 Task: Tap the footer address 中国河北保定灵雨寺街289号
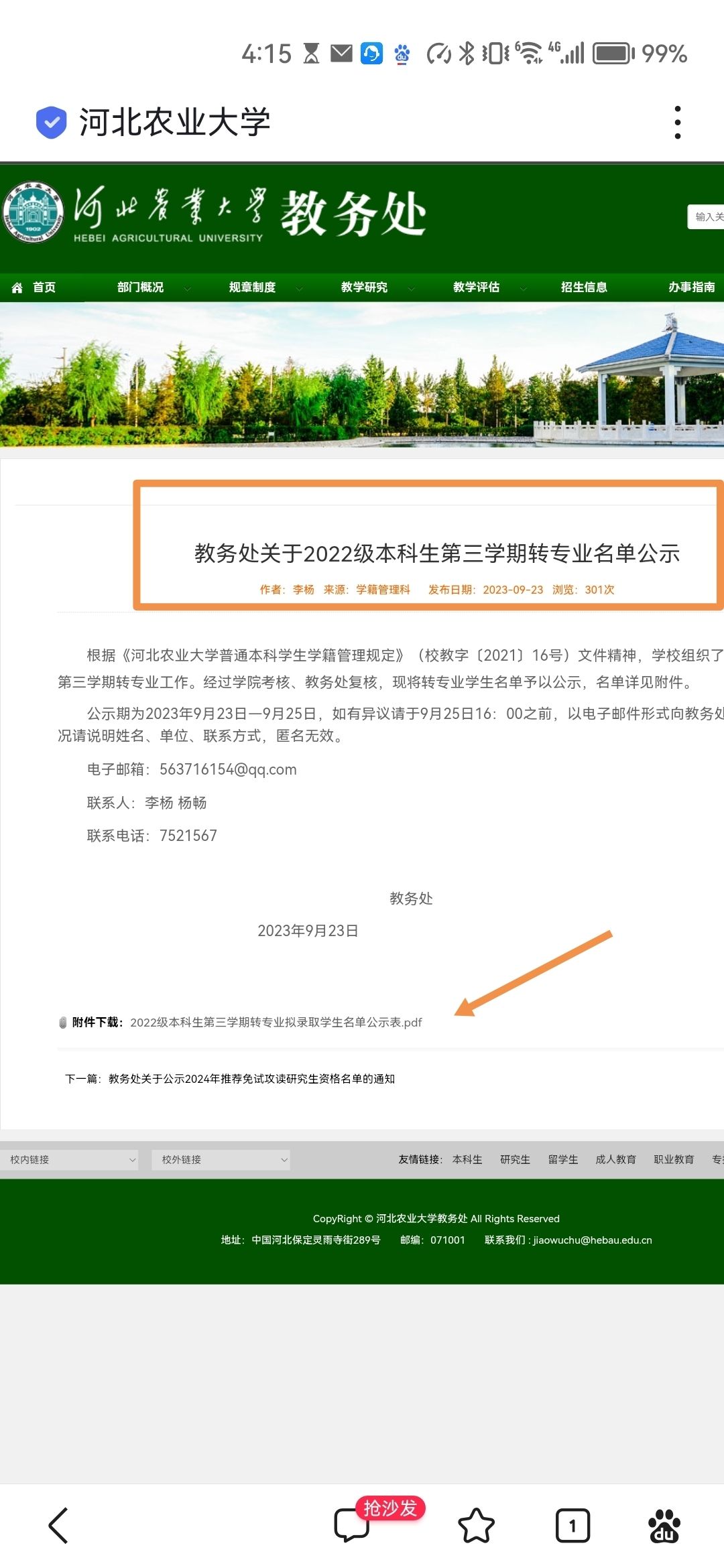click(316, 1240)
